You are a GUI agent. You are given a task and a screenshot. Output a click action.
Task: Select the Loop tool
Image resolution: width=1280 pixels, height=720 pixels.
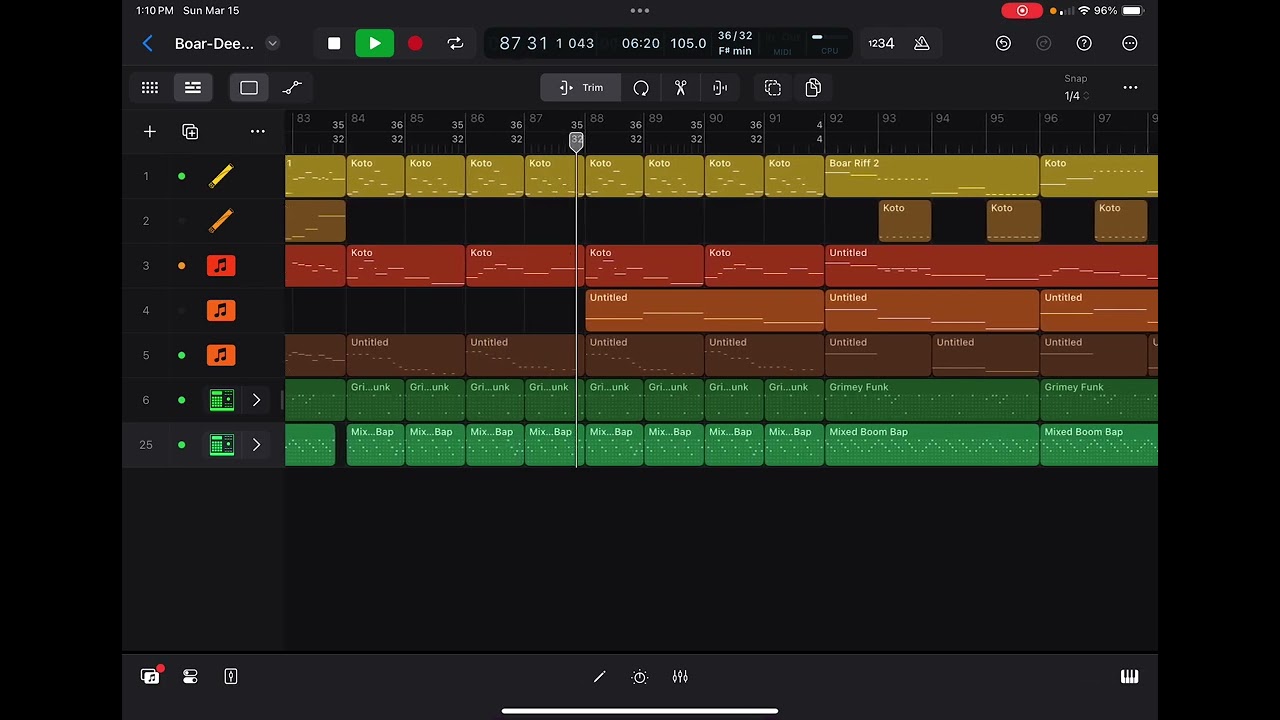tap(641, 88)
